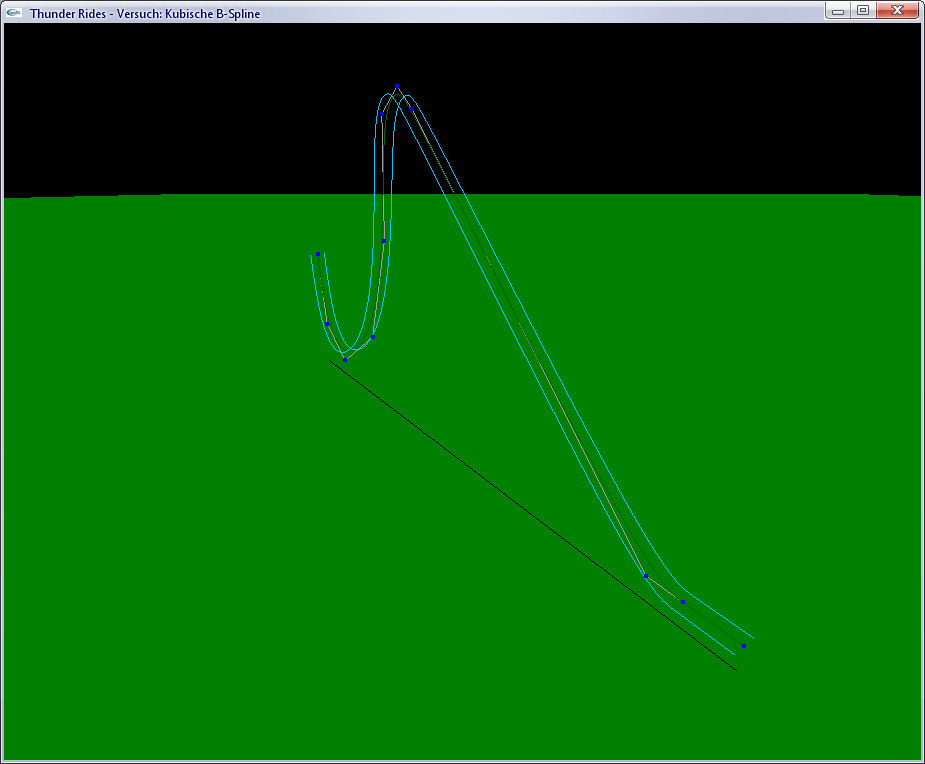The width and height of the screenshot is (925, 764).
Task: Minimize the Thunder Rides window
Action: (837, 11)
